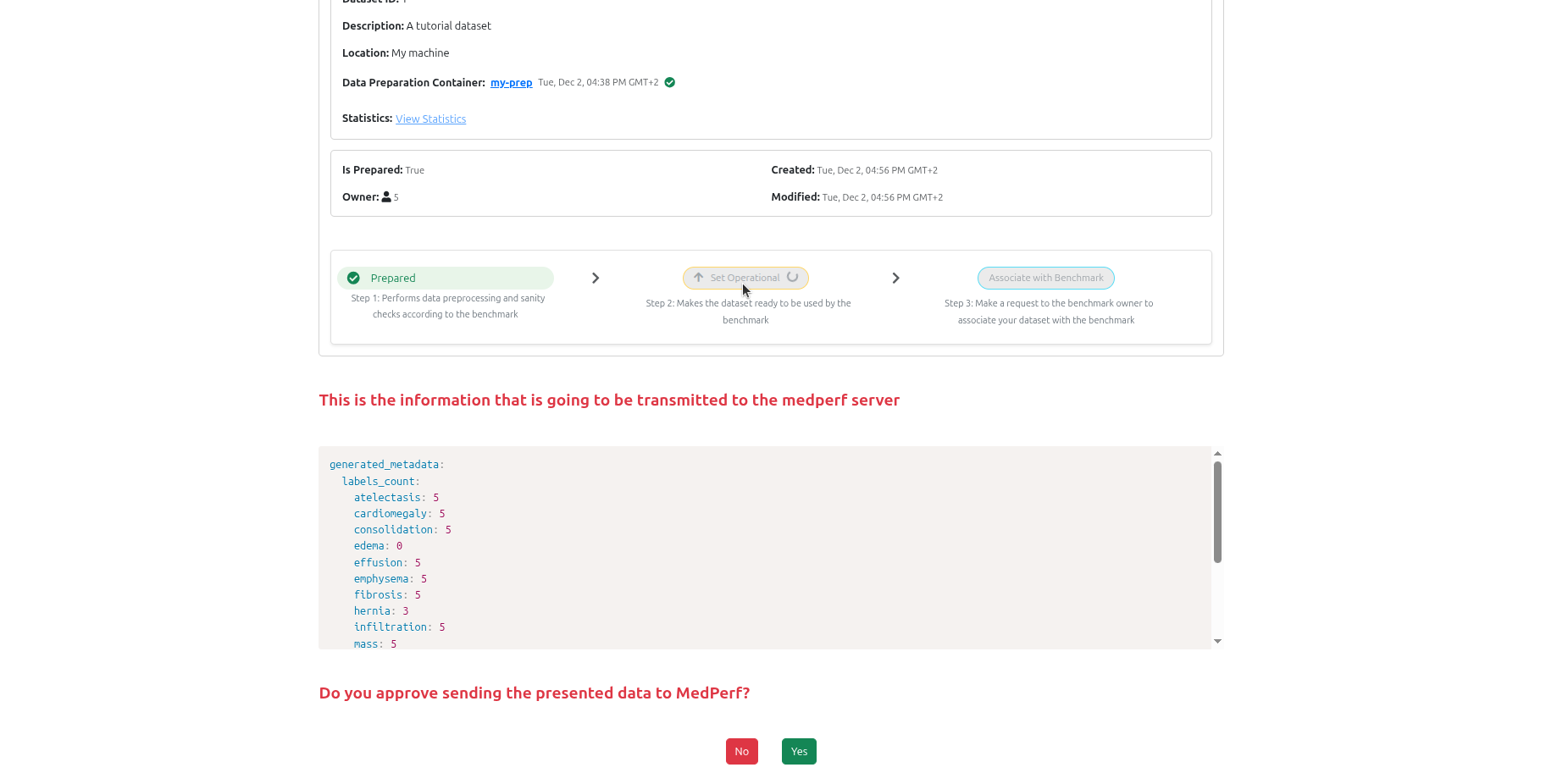
Task: Expand the chevron before Associate with Benchmark
Action: 895,278
